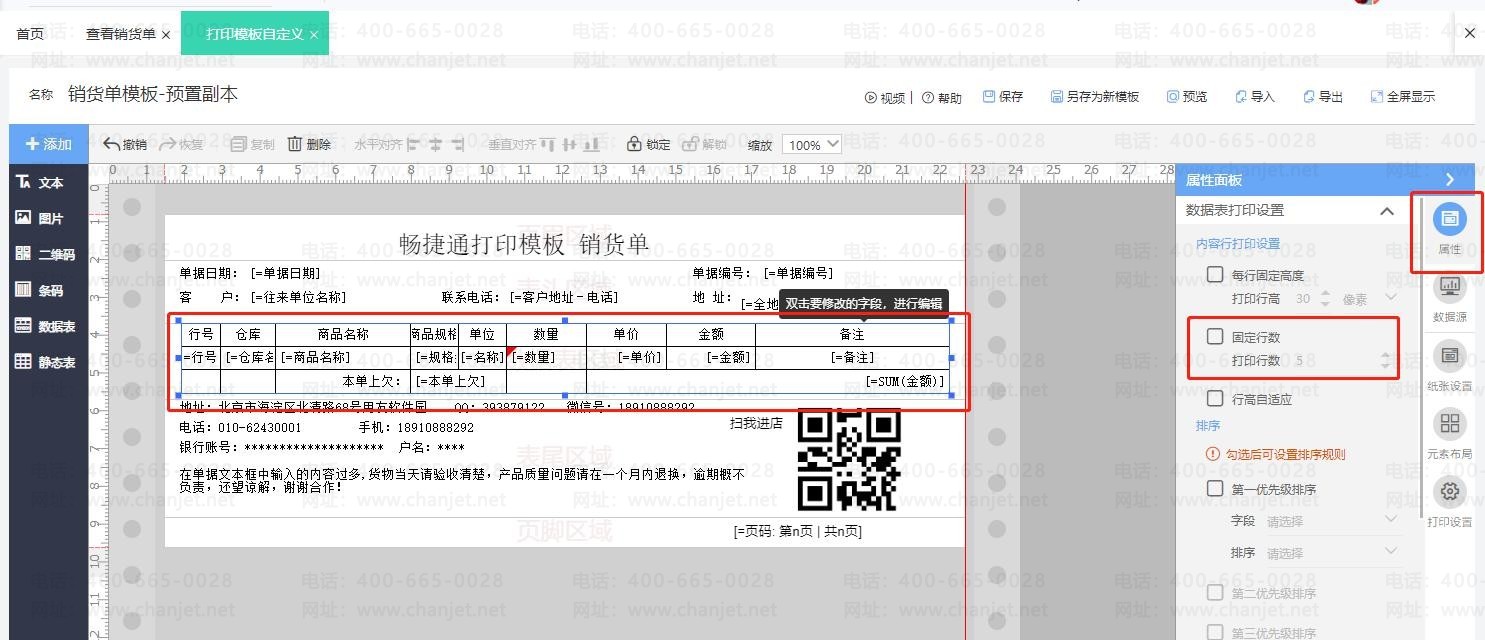This screenshot has height=640, width=1485.
Task: Adjust the 打印行数 value stepper
Action: (1386, 360)
